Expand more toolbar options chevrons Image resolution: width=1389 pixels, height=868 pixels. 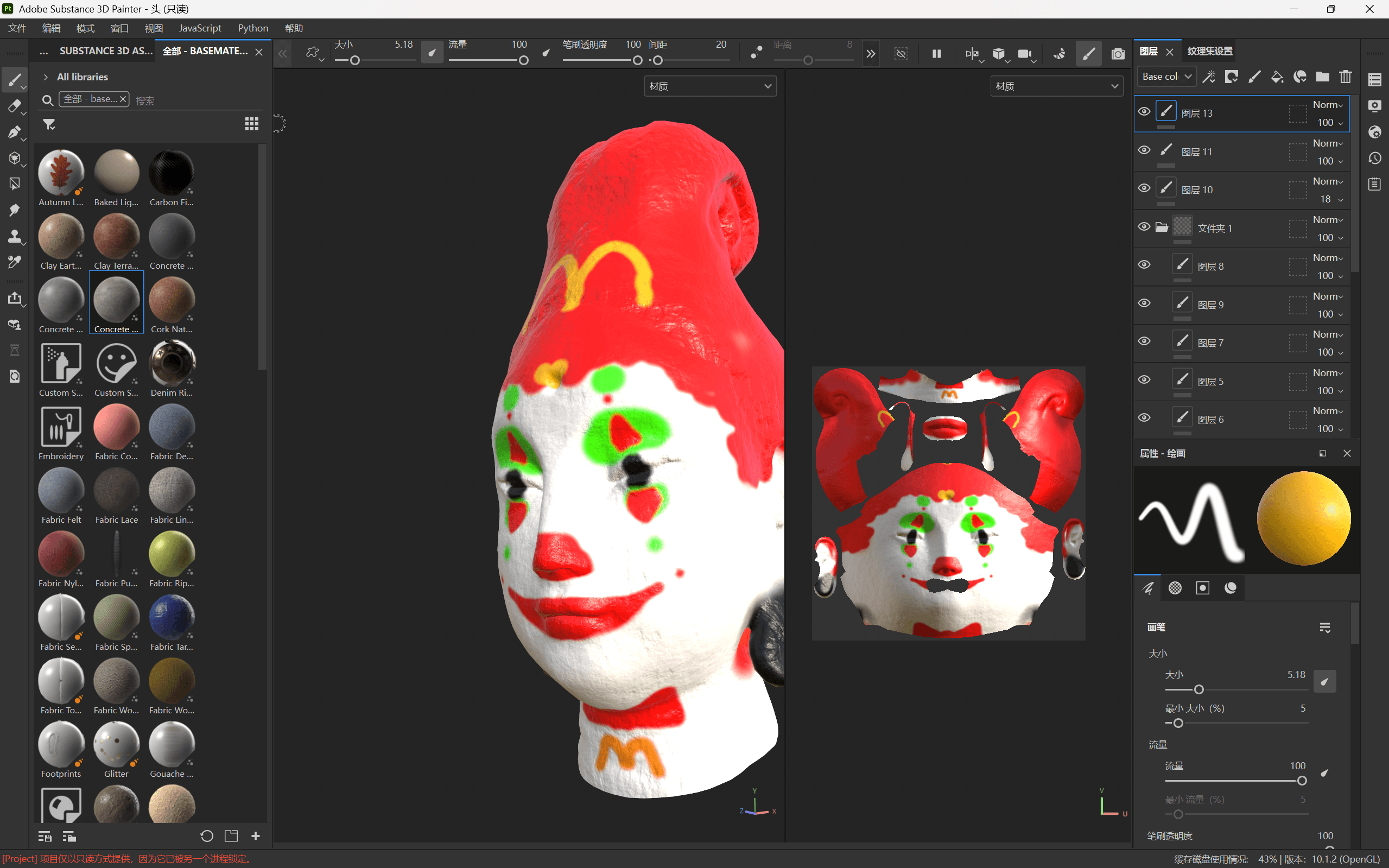(871, 53)
